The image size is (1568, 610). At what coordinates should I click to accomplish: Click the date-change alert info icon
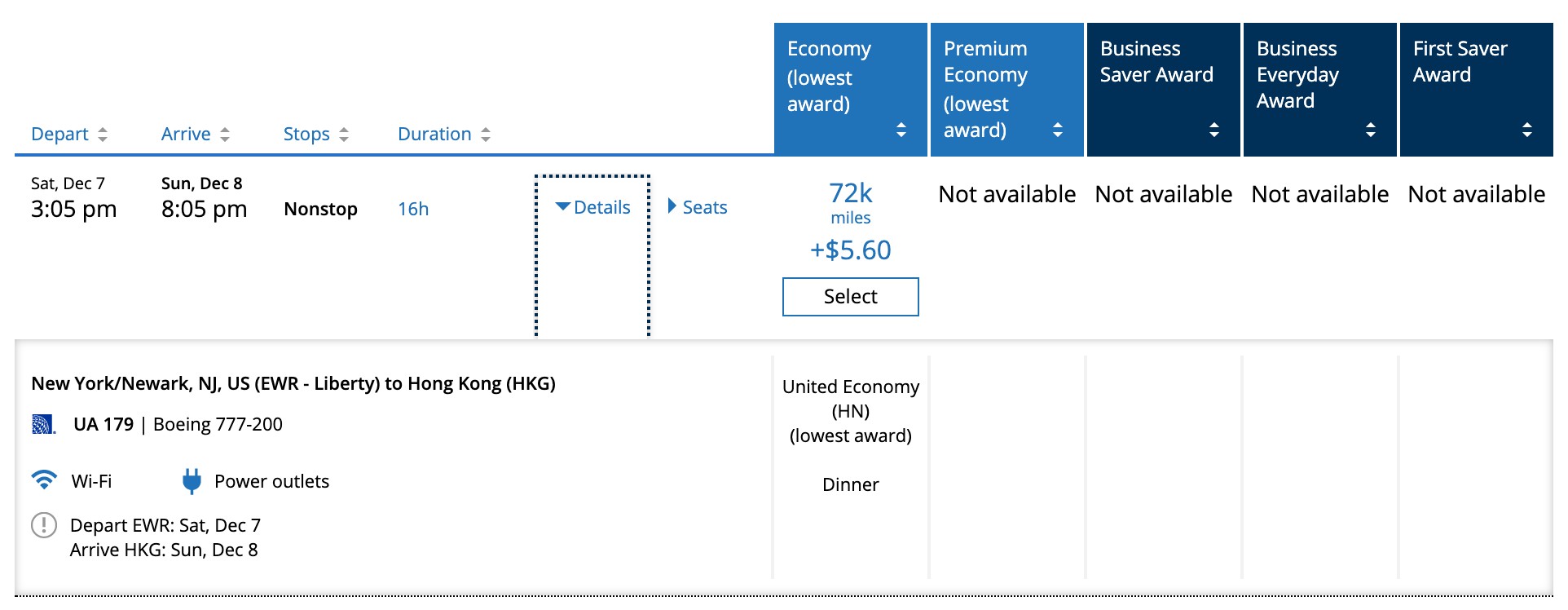44,525
